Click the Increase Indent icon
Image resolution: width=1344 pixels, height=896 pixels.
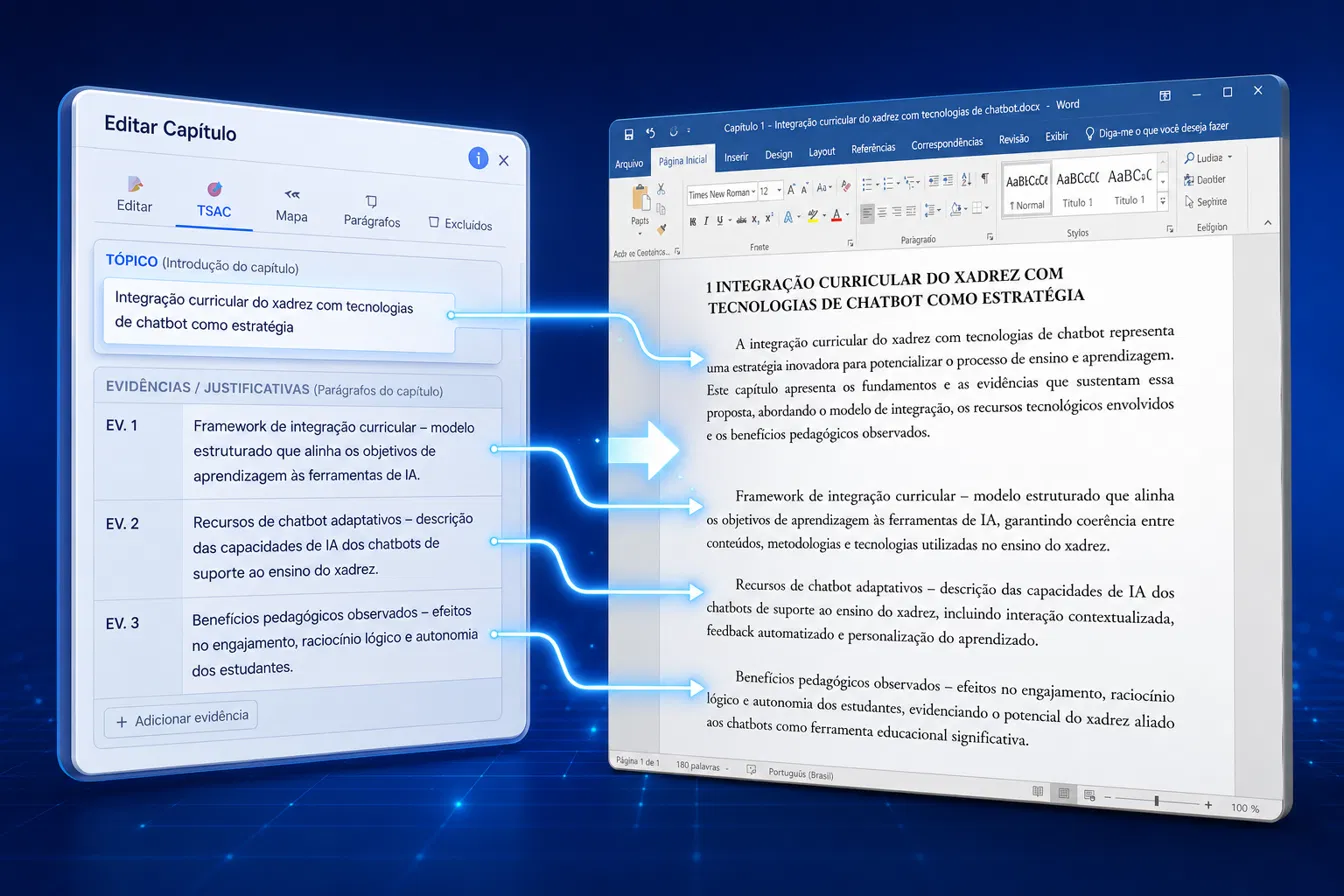point(947,181)
